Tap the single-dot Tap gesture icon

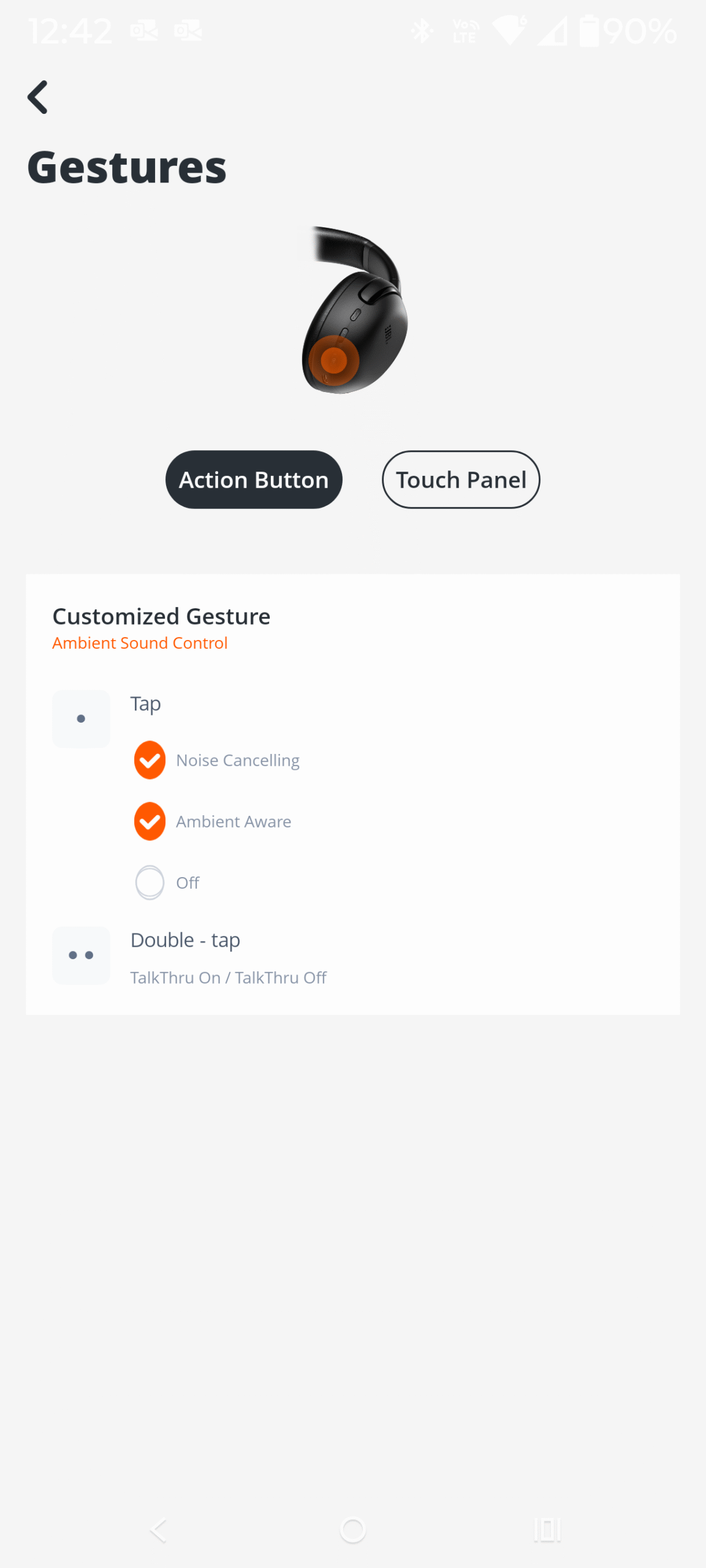[x=81, y=718]
